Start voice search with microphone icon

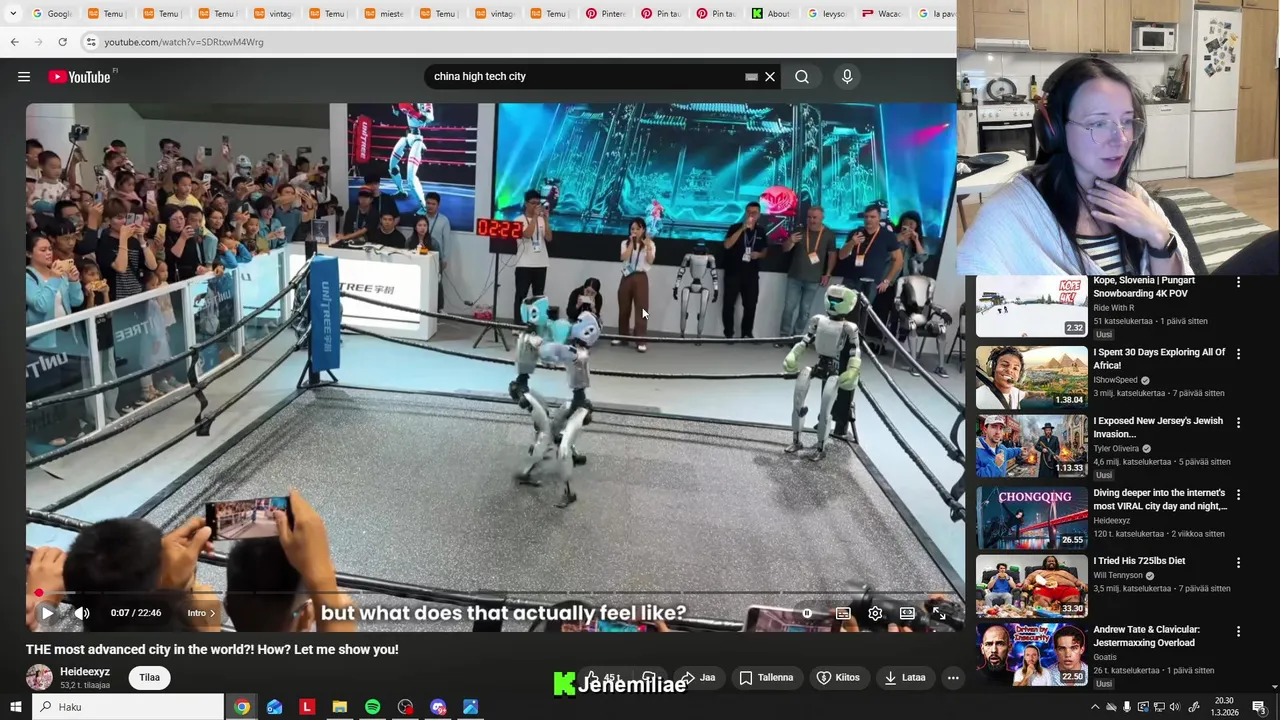tap(847, 77)
